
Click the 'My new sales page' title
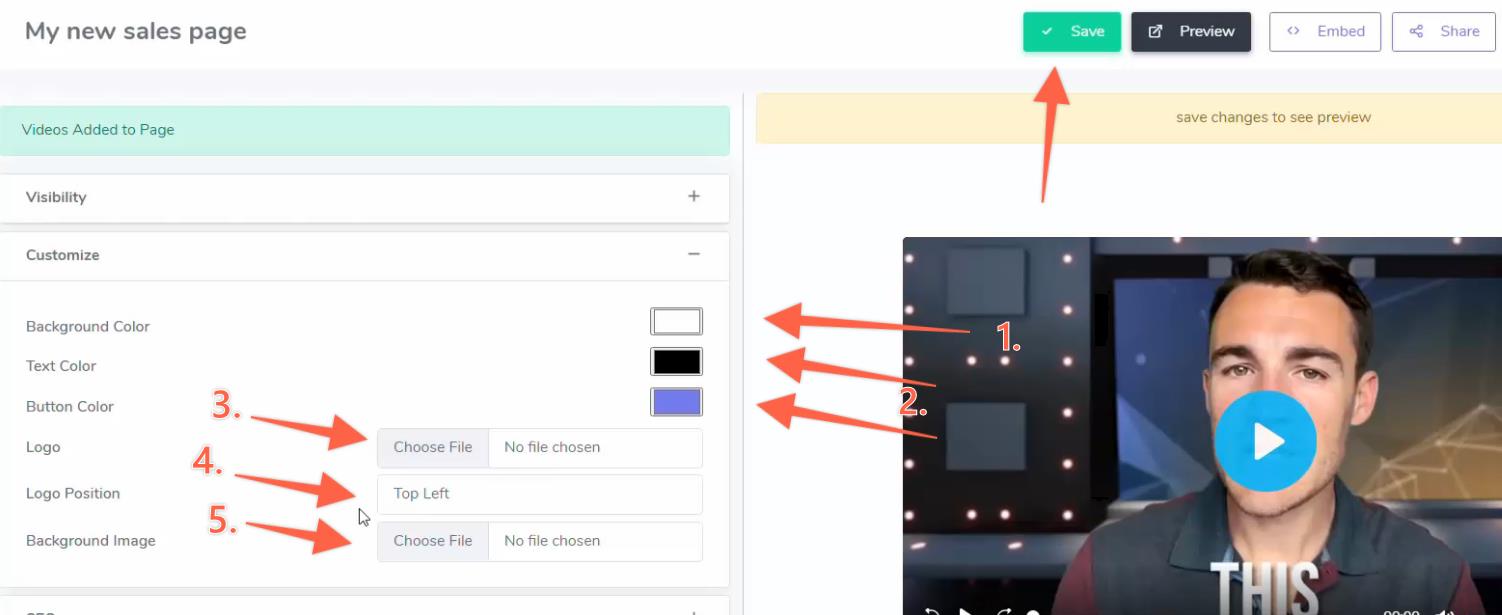136,31
